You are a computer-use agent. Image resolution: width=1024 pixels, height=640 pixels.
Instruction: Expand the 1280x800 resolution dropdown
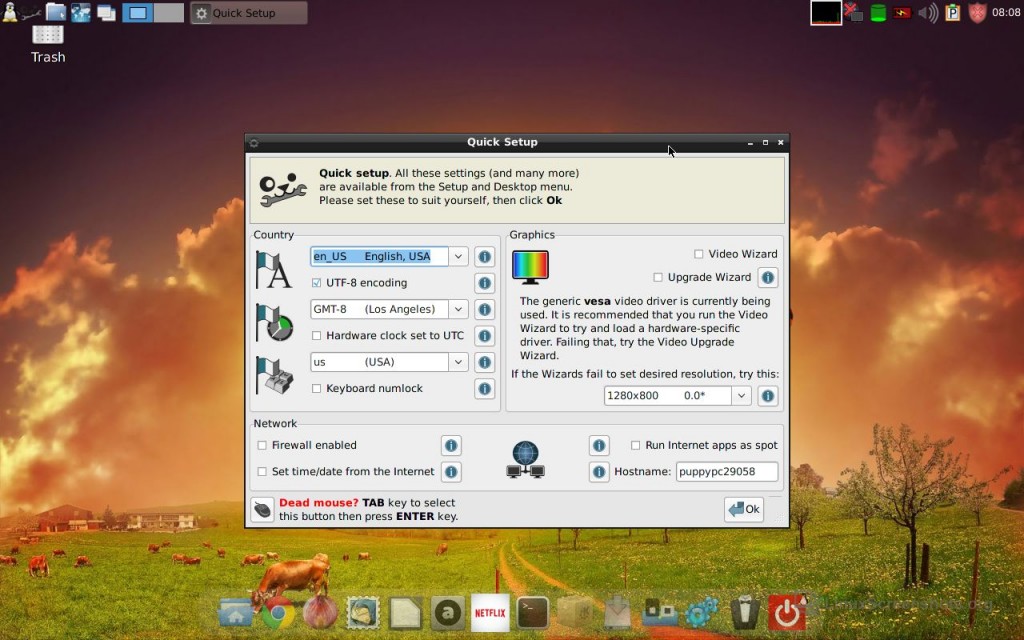click(741, 396)
